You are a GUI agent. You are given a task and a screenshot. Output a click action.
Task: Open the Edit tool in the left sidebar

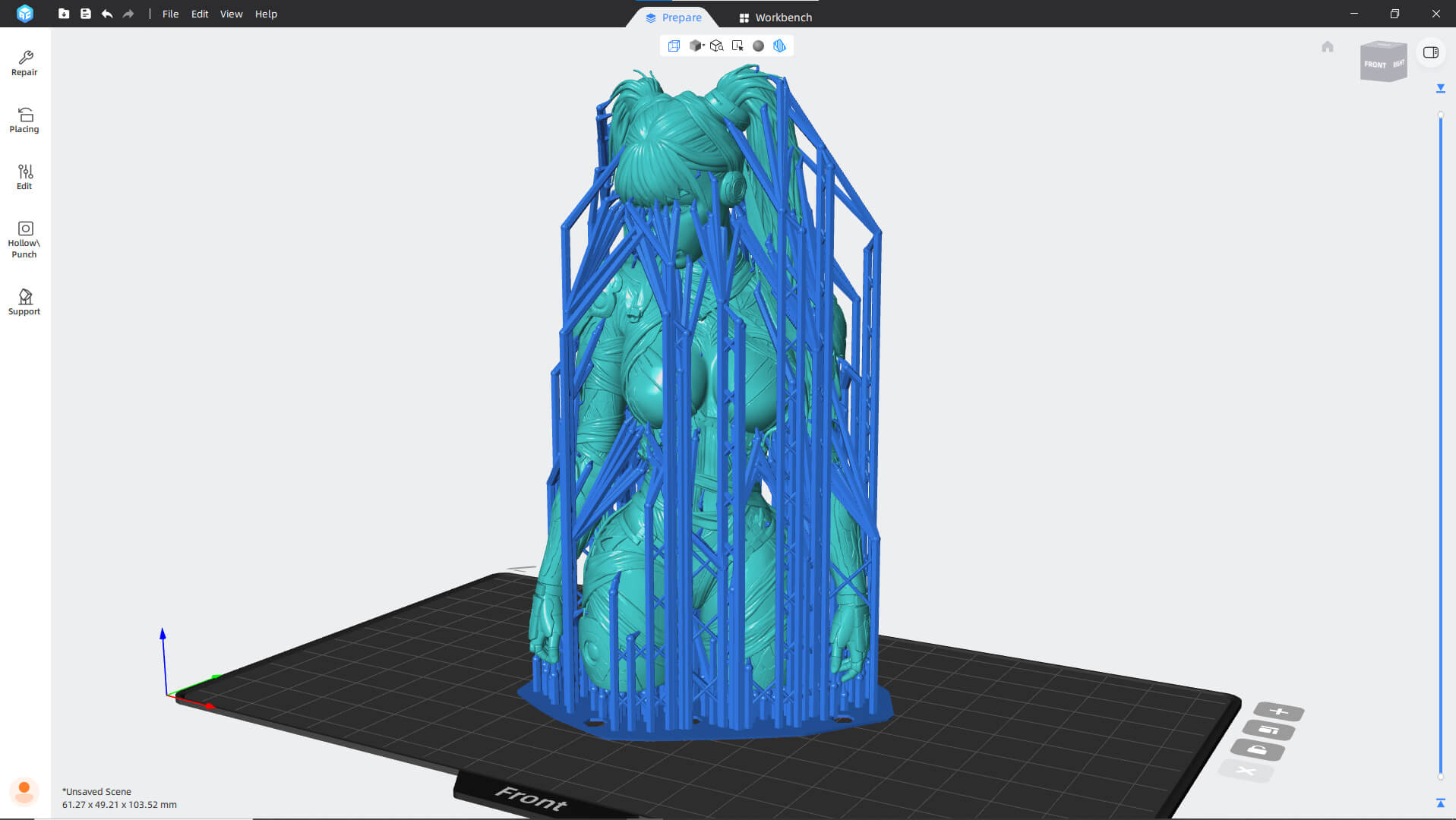[24, 178]
